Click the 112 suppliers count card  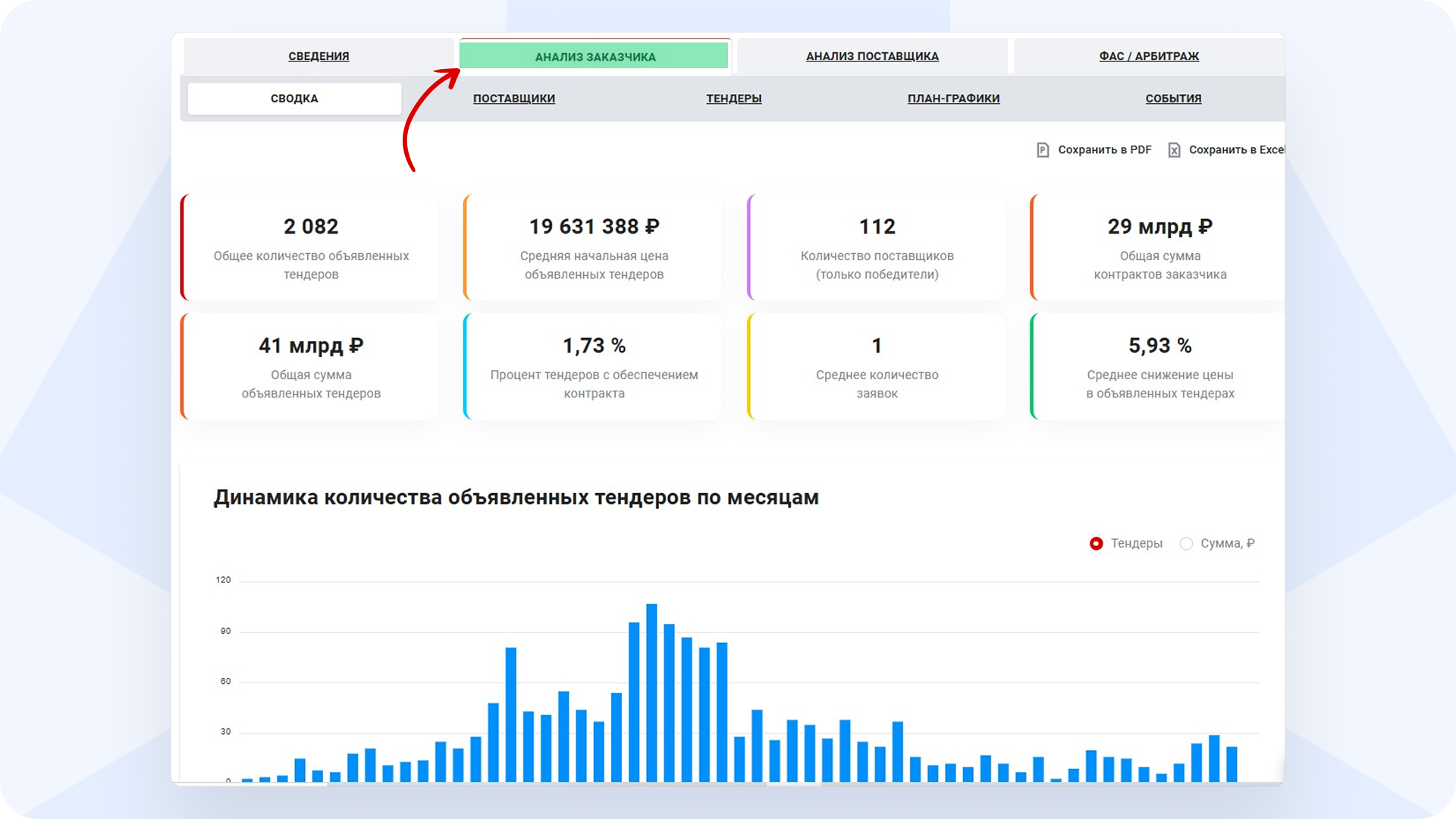tap(877, 247)
